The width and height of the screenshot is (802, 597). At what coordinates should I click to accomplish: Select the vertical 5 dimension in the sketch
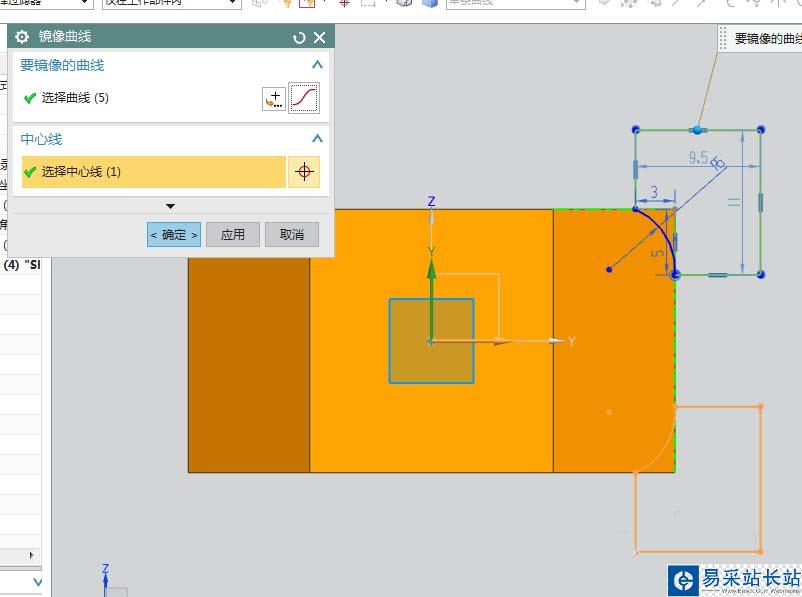pos(659,254)
